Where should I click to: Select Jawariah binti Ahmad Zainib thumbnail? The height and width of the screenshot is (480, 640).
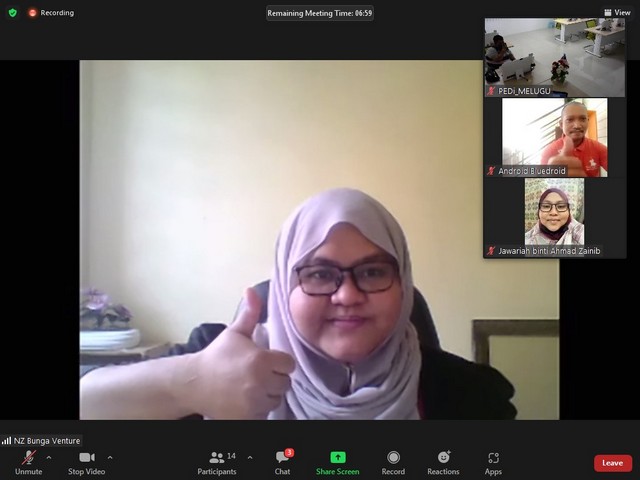click(x=554, y=217)
